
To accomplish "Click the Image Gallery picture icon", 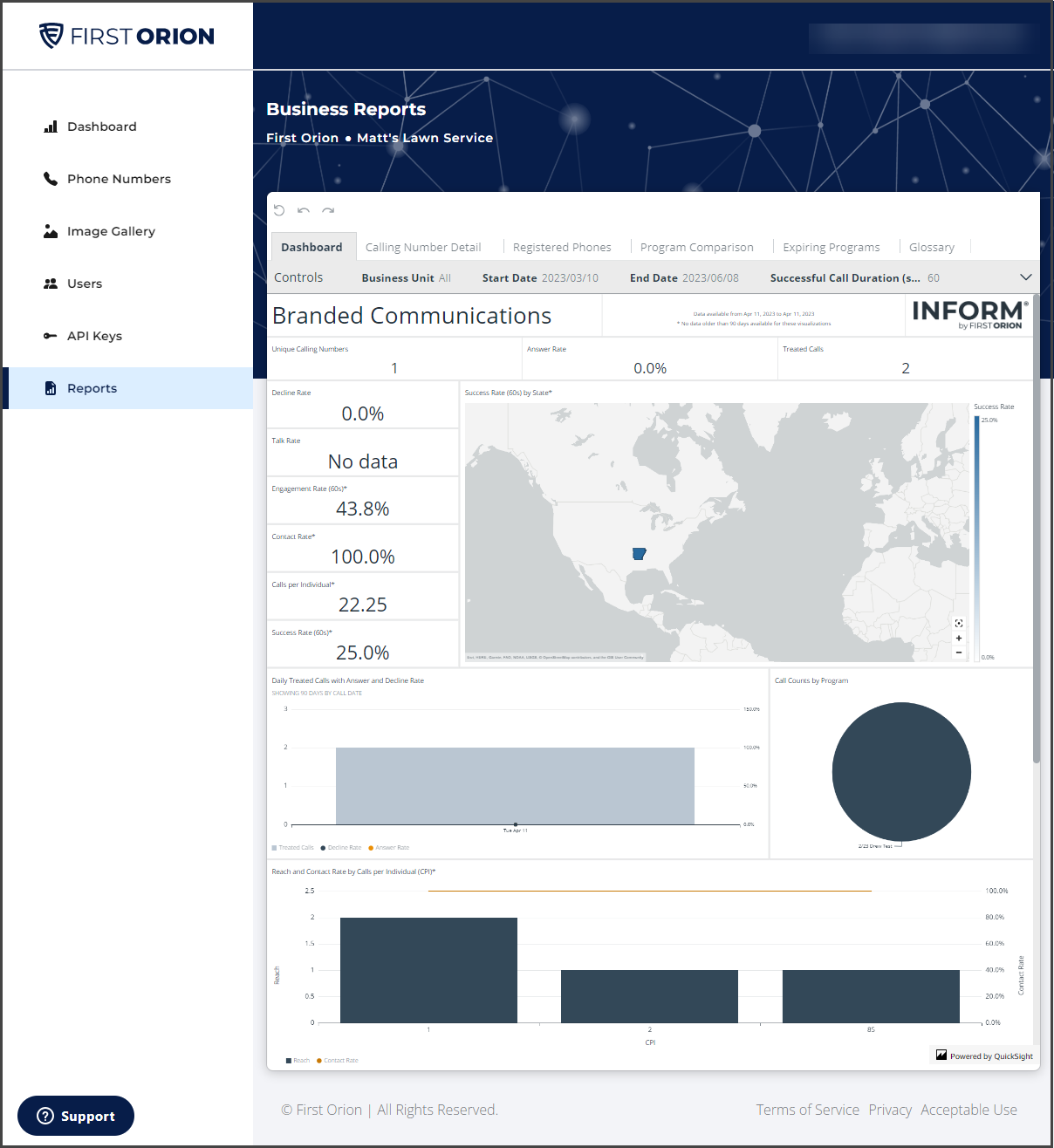I will point(51,231).
